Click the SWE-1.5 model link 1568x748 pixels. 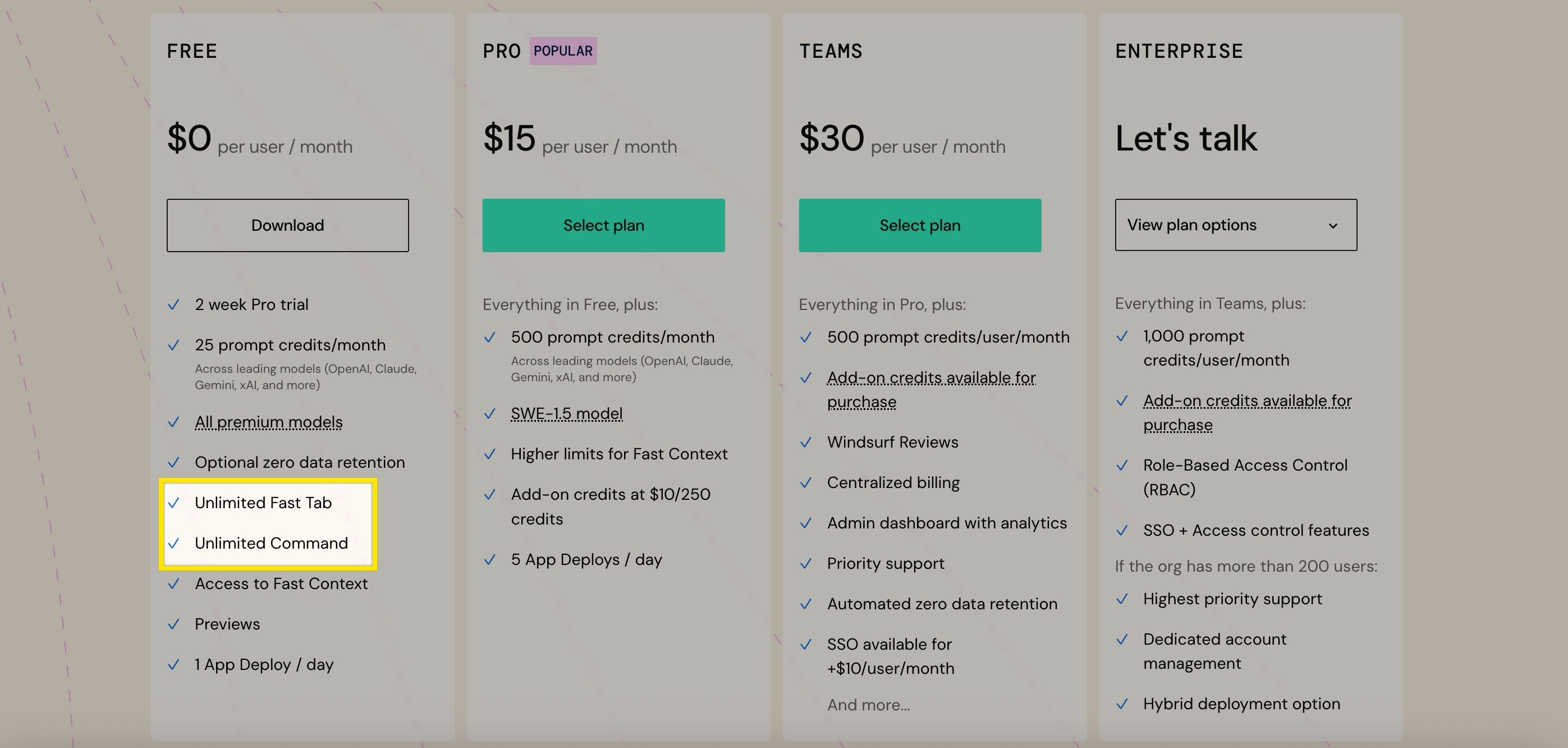(566, 414)
